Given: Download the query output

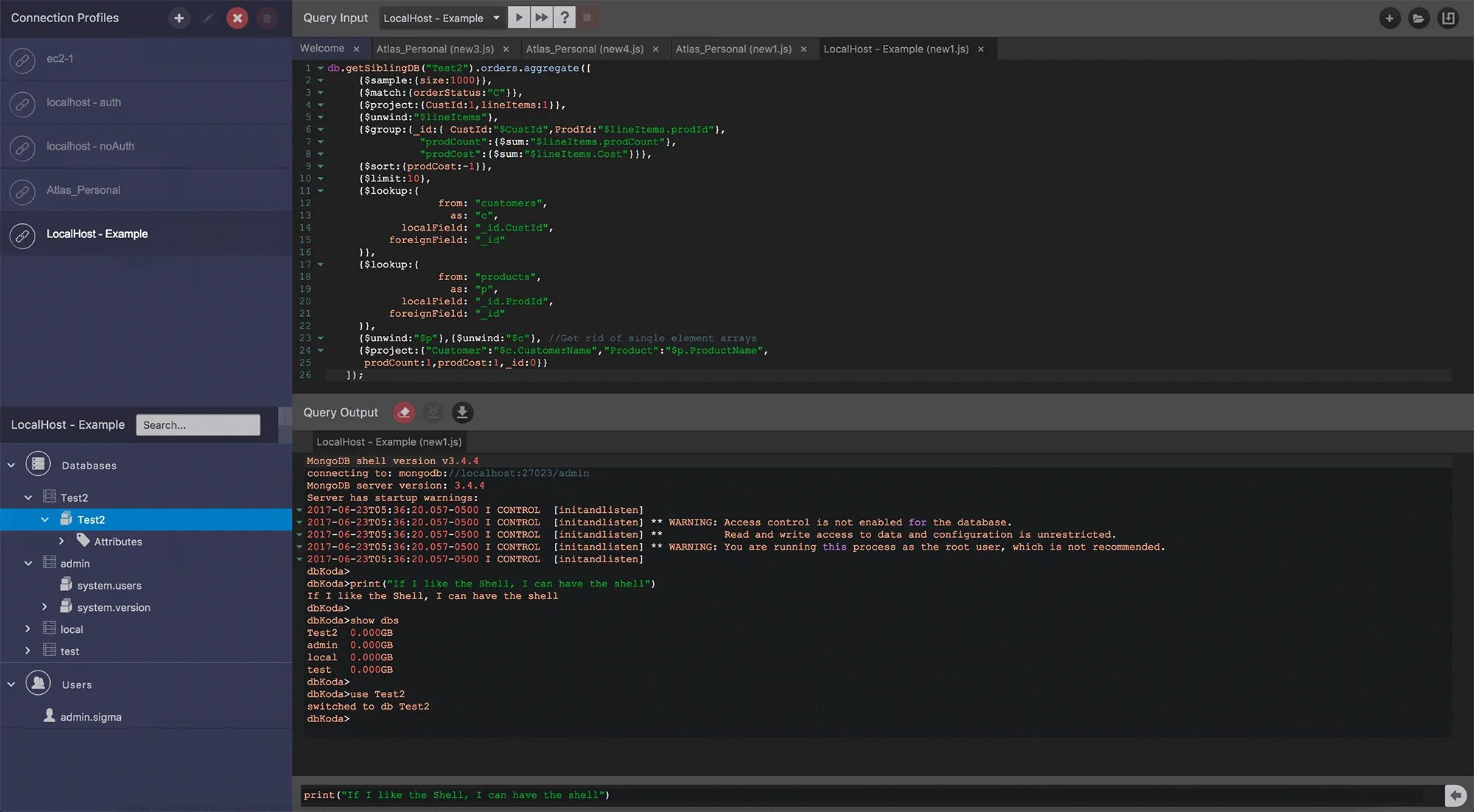Looking at the screenshot, I should coord(462,413).
